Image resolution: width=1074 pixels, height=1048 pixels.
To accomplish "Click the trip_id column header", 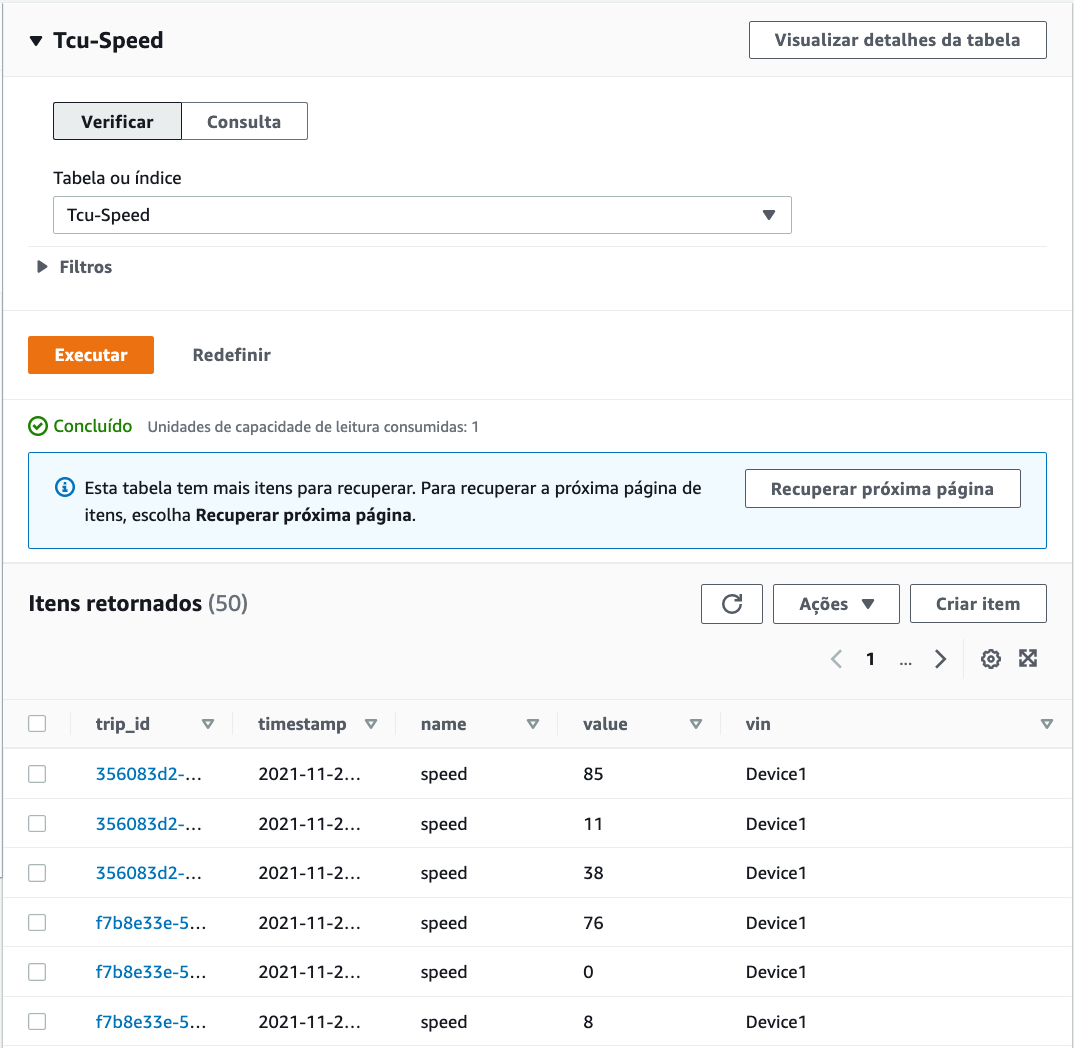I will (x=123, y=724).
